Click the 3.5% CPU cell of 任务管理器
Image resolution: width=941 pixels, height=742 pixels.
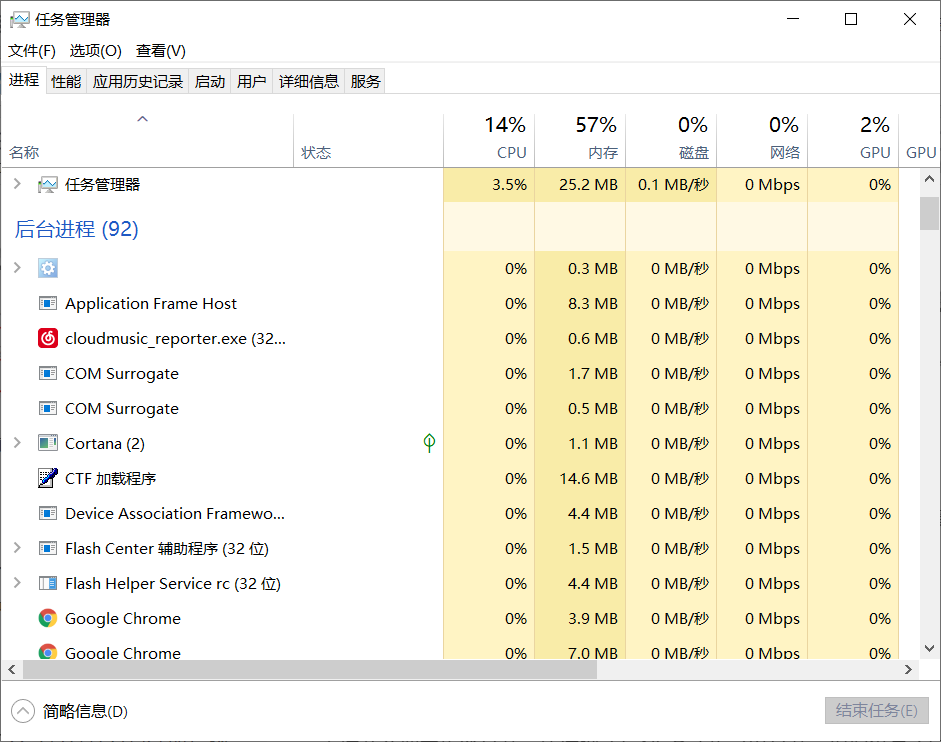(x=489, y=184)
